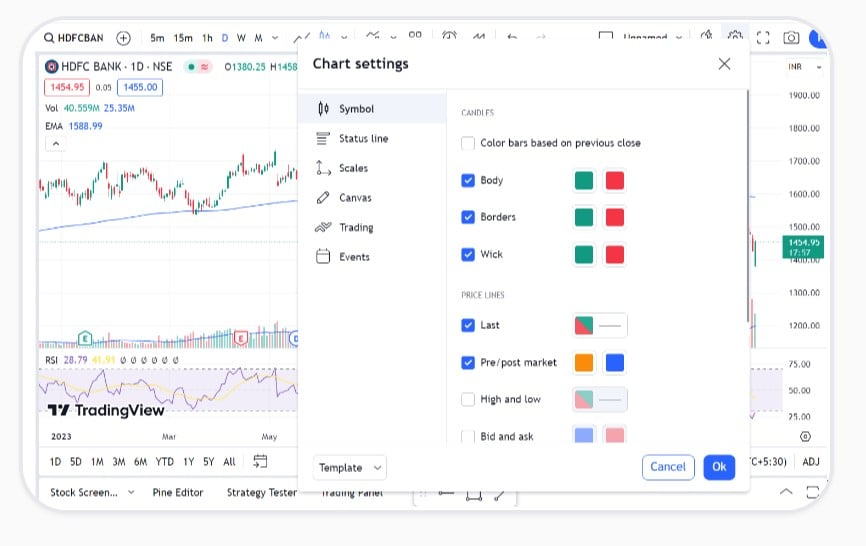The width and height of the screenshot is (866, 546).
Task: Click the Ok button
Action: pos(719,467)
